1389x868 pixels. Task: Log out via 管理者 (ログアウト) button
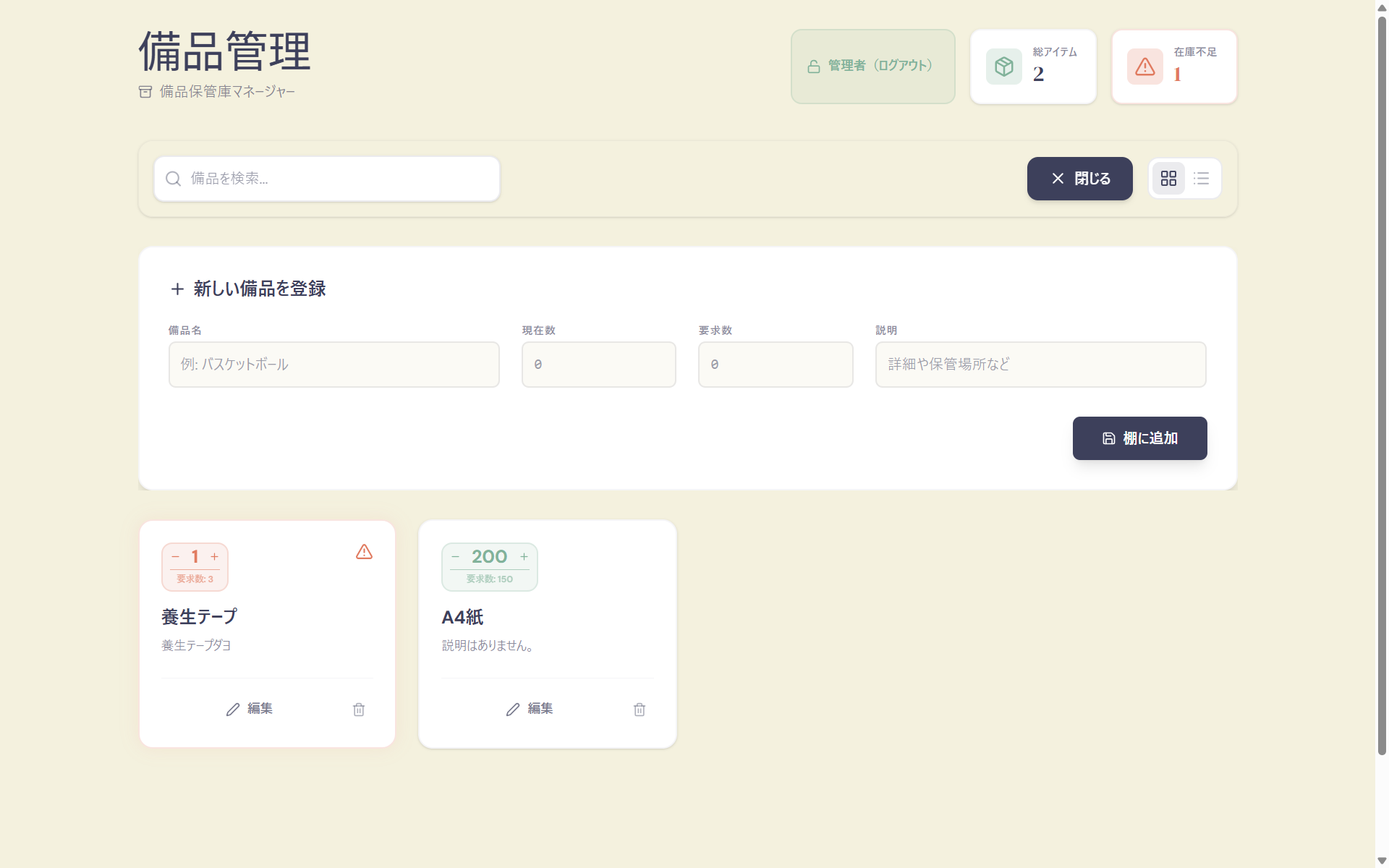pos(872,67)
